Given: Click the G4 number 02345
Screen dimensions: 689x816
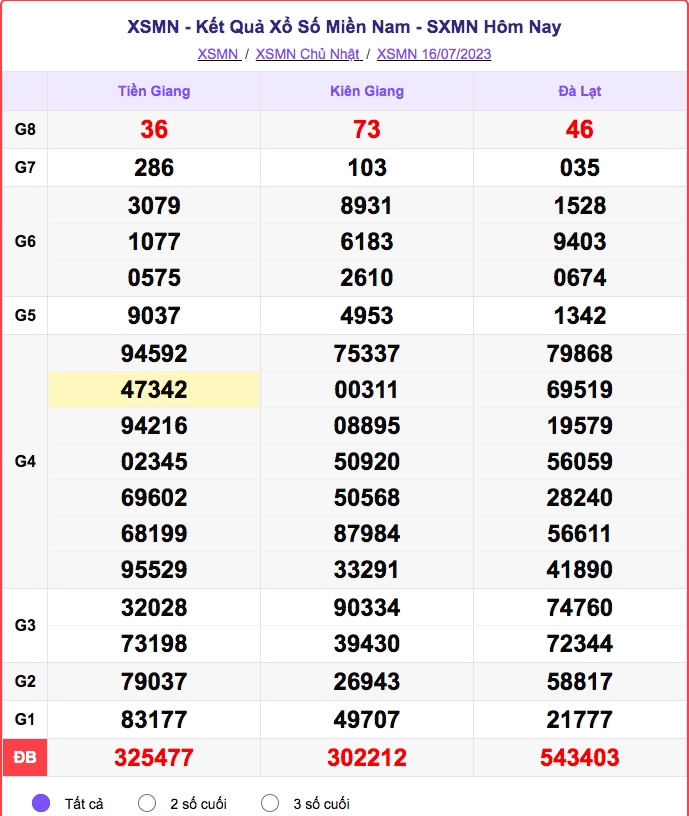Looking at the screenshot, I should point(154,462).
